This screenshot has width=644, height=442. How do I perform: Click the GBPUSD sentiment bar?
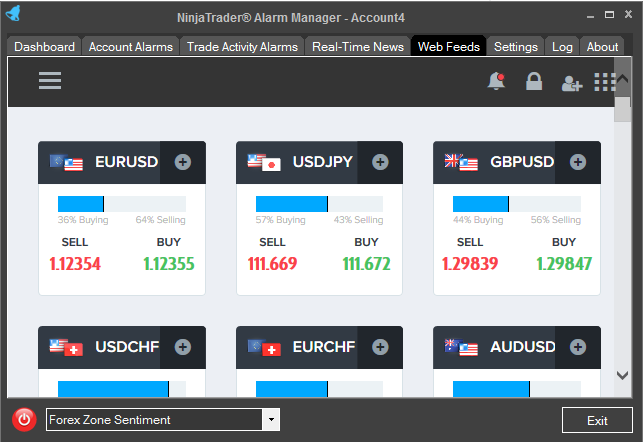517,204
